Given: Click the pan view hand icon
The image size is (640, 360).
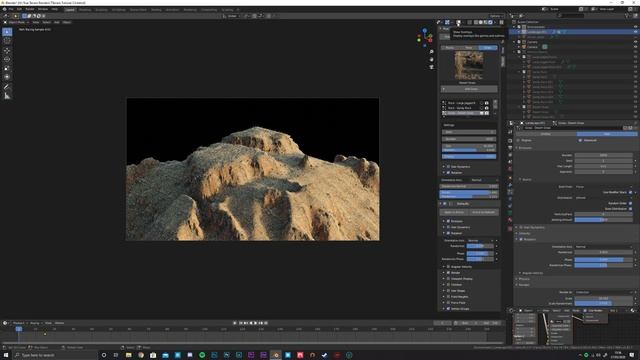Looking at the screenshot, I should (x=431, y=59).
